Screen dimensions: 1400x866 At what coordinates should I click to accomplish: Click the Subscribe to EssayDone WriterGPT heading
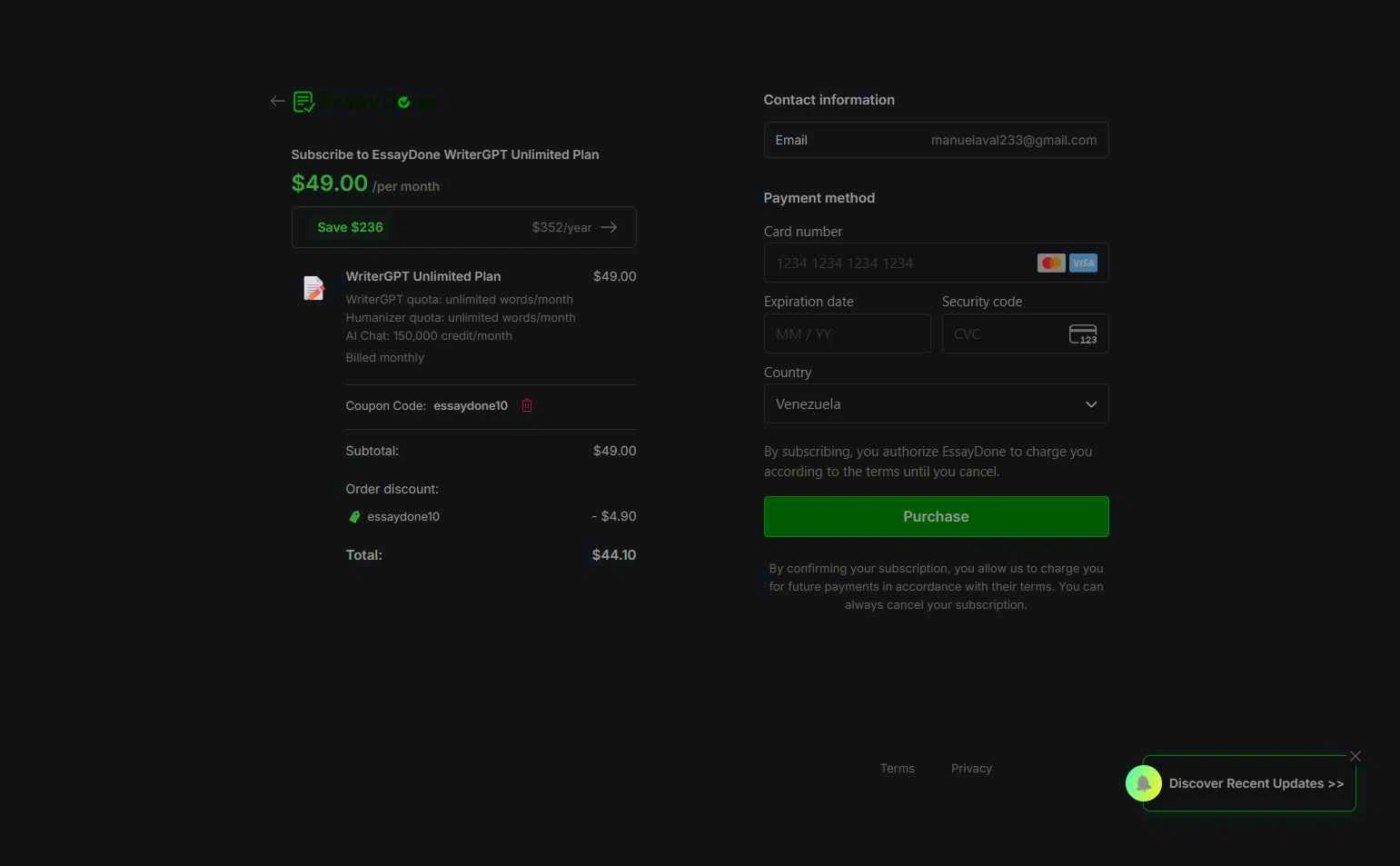[444, 154]
